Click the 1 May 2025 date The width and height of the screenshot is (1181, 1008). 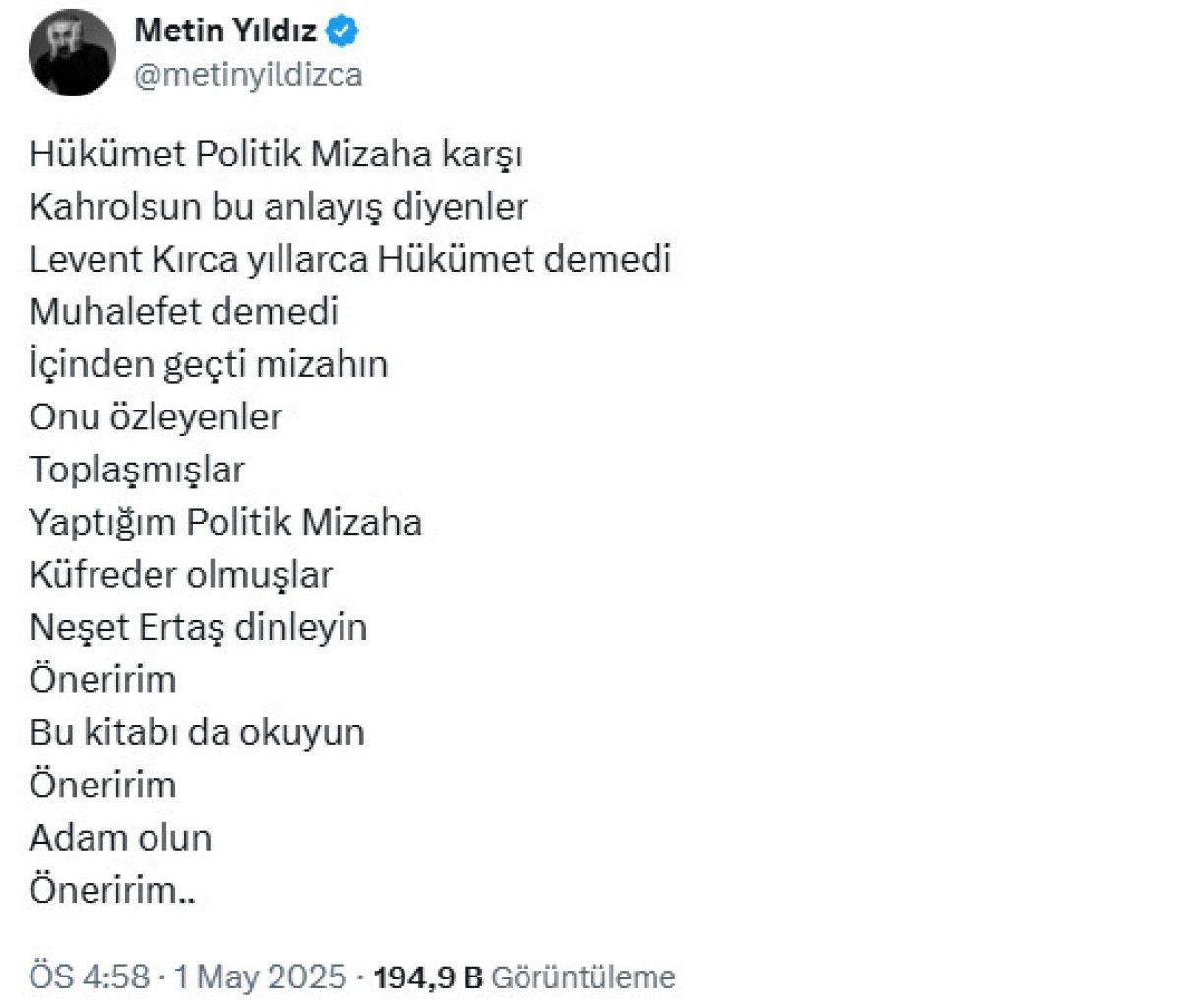coord(261,977)
